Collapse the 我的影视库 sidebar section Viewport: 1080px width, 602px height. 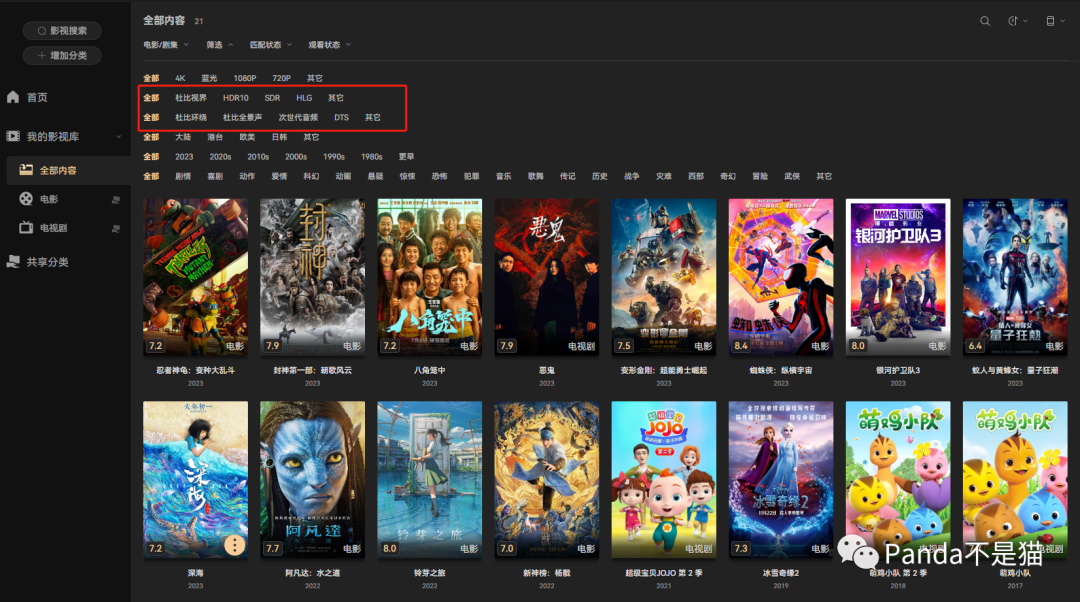(118, 136)
